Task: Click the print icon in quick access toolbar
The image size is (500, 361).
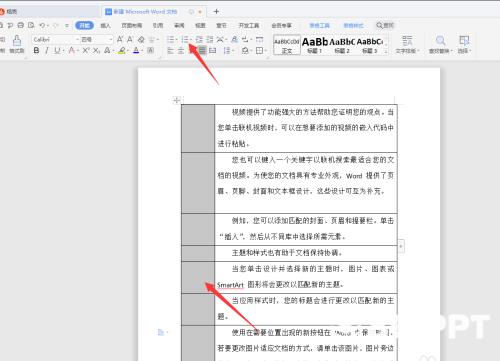Action: [x=21, y=25]
